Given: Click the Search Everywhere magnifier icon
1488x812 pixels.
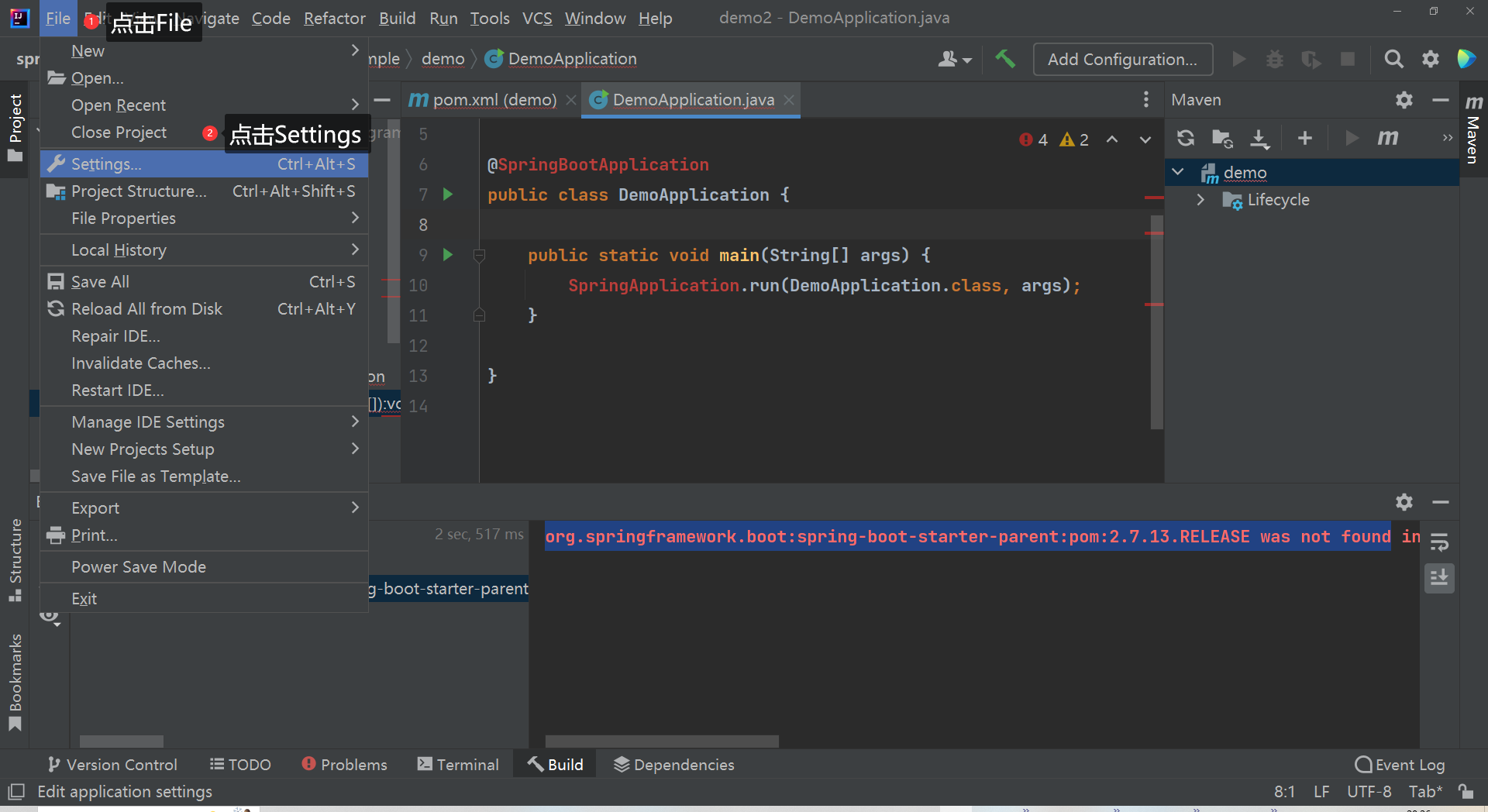Looking at the screenshot, I should 1393,59.
